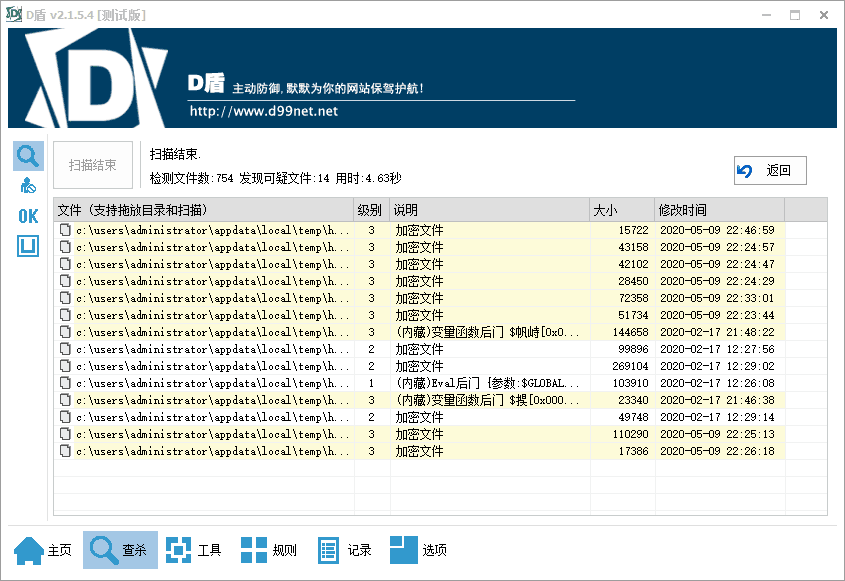Screen dimensions: 845x581
Task: Select file icon of row sized 43158
Action: [65, 247]
